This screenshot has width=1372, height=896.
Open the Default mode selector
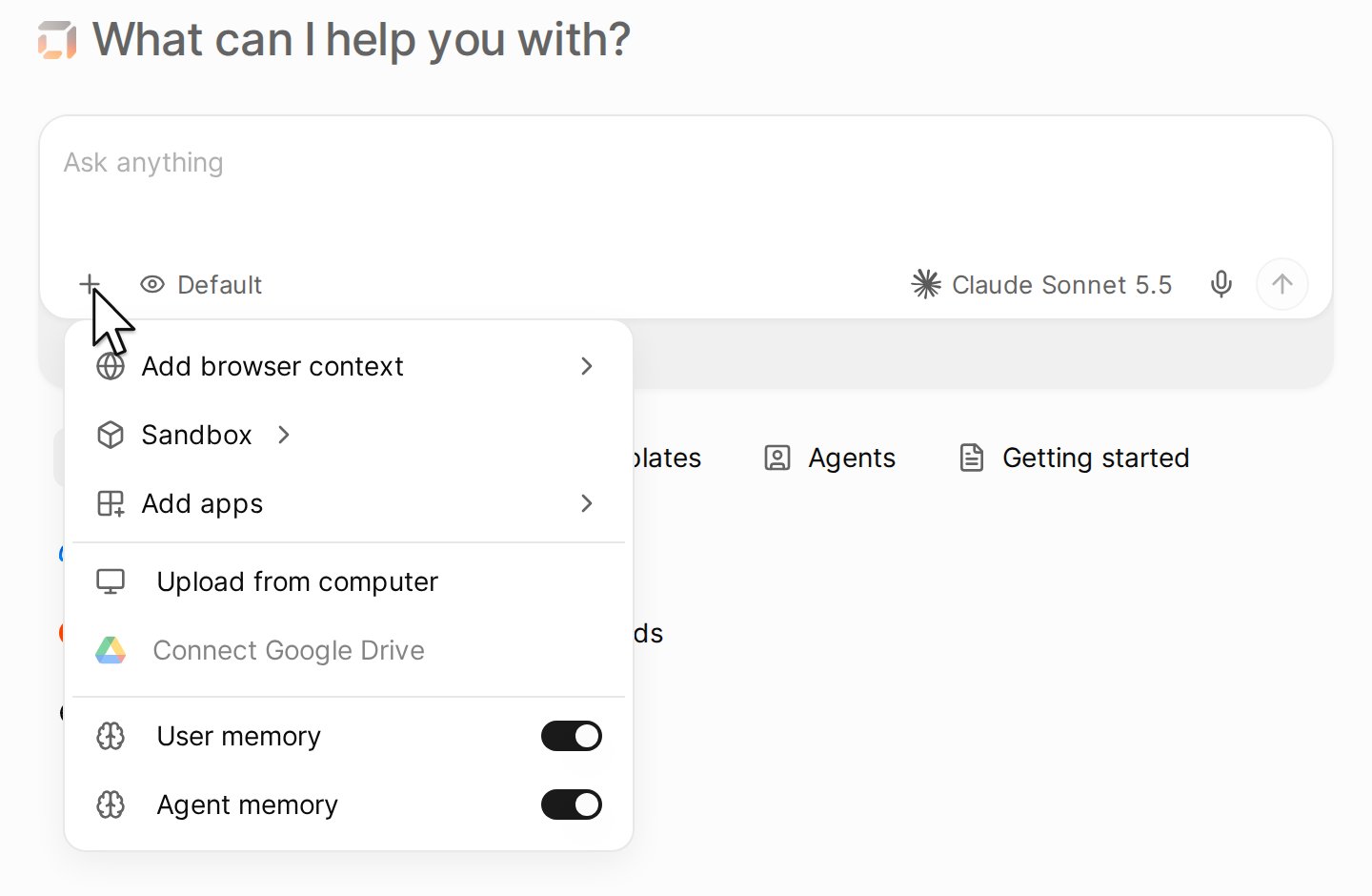point(201,284)
